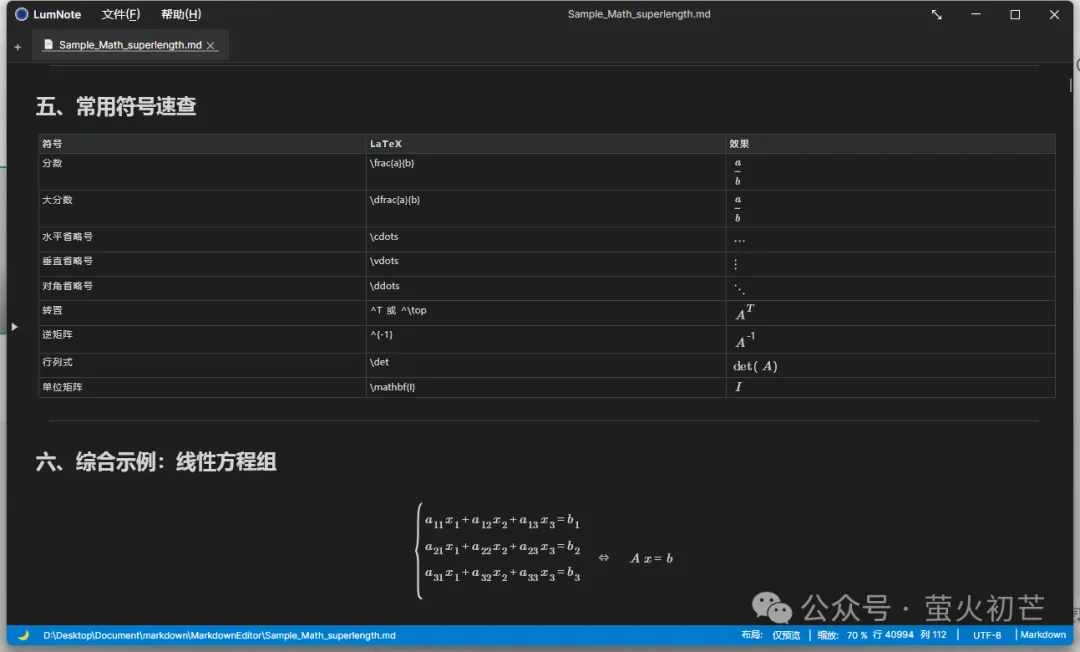
Task: Click the vertical scrollbar thumb
Action: click(x=1070, y=85)
